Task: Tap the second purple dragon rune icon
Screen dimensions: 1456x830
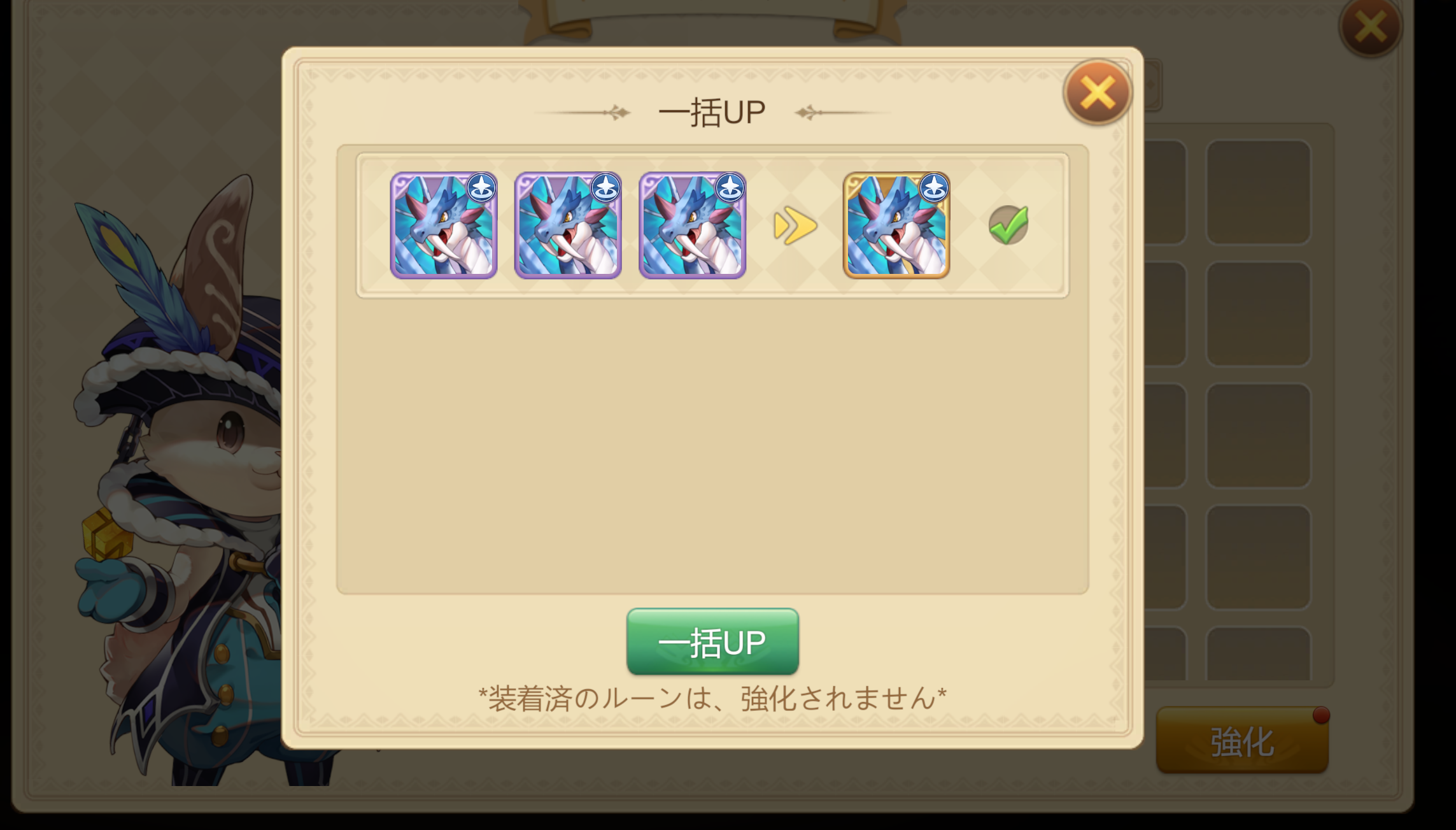Action: pyautogui.click(x=568, y=225)
